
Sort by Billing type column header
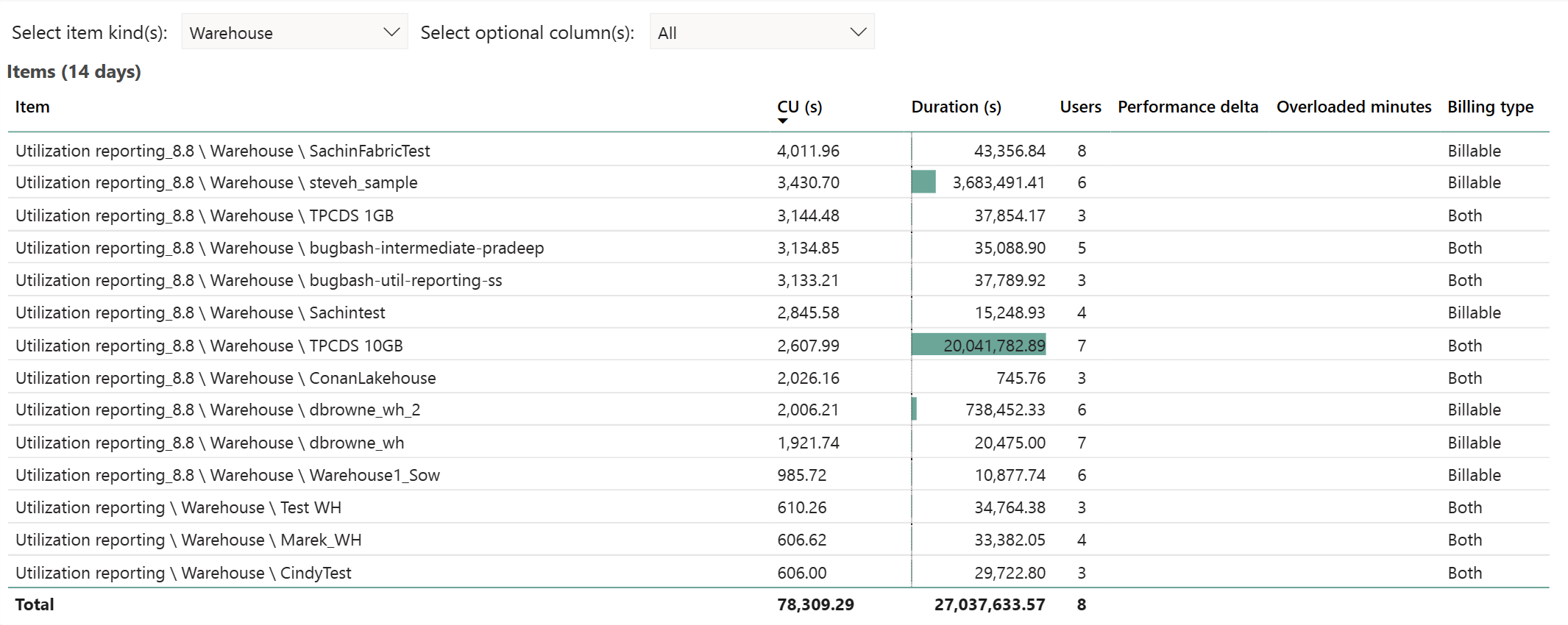click(x=1490, y=107)
